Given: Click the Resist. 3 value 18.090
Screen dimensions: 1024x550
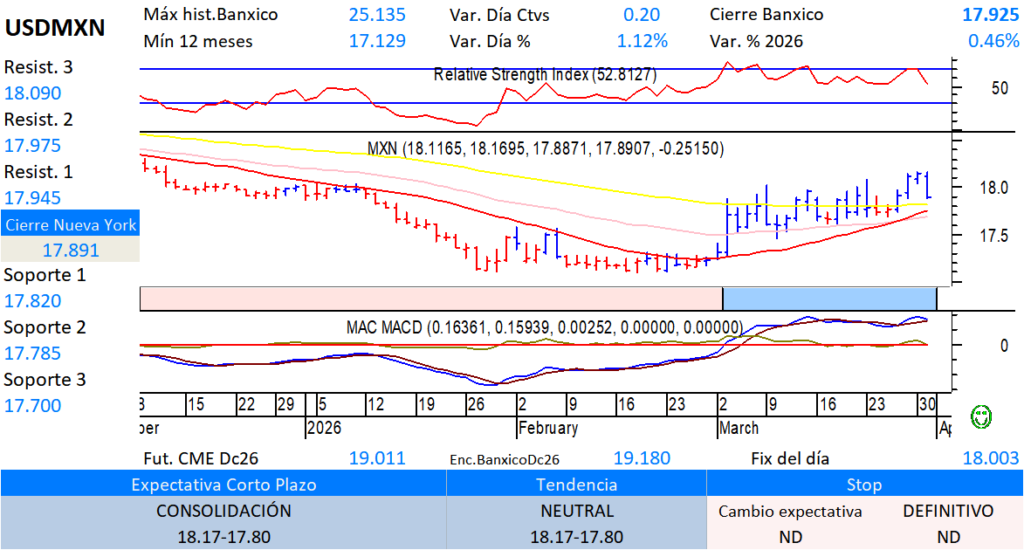Looking at the screenshot, I should coord(33,94).
